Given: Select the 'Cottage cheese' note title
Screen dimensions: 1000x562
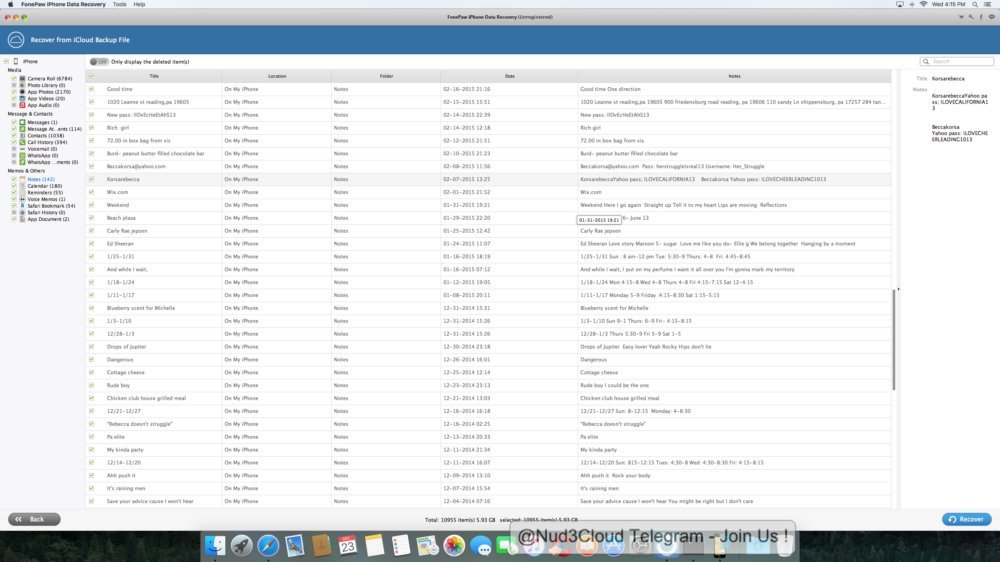Looking at the screenshot, I should [x=126, y=373].
